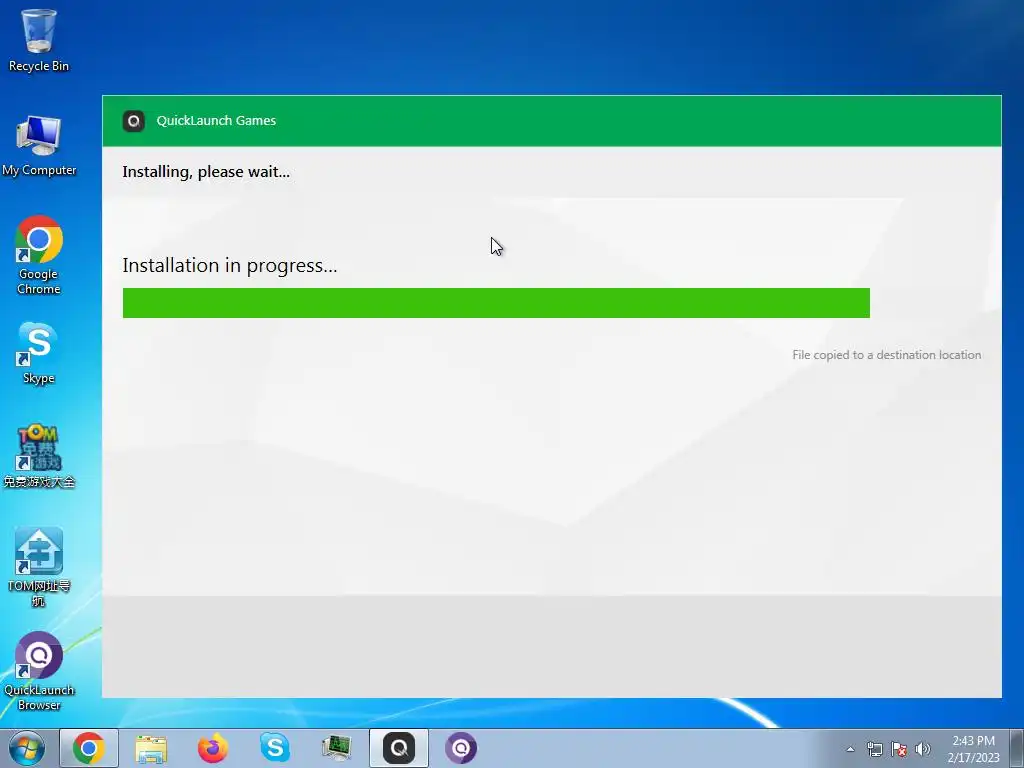Image resolution: width=1024 pixels, height=768 pixels.
Task: Show hidden system tray icons
Action: (850, 749)
